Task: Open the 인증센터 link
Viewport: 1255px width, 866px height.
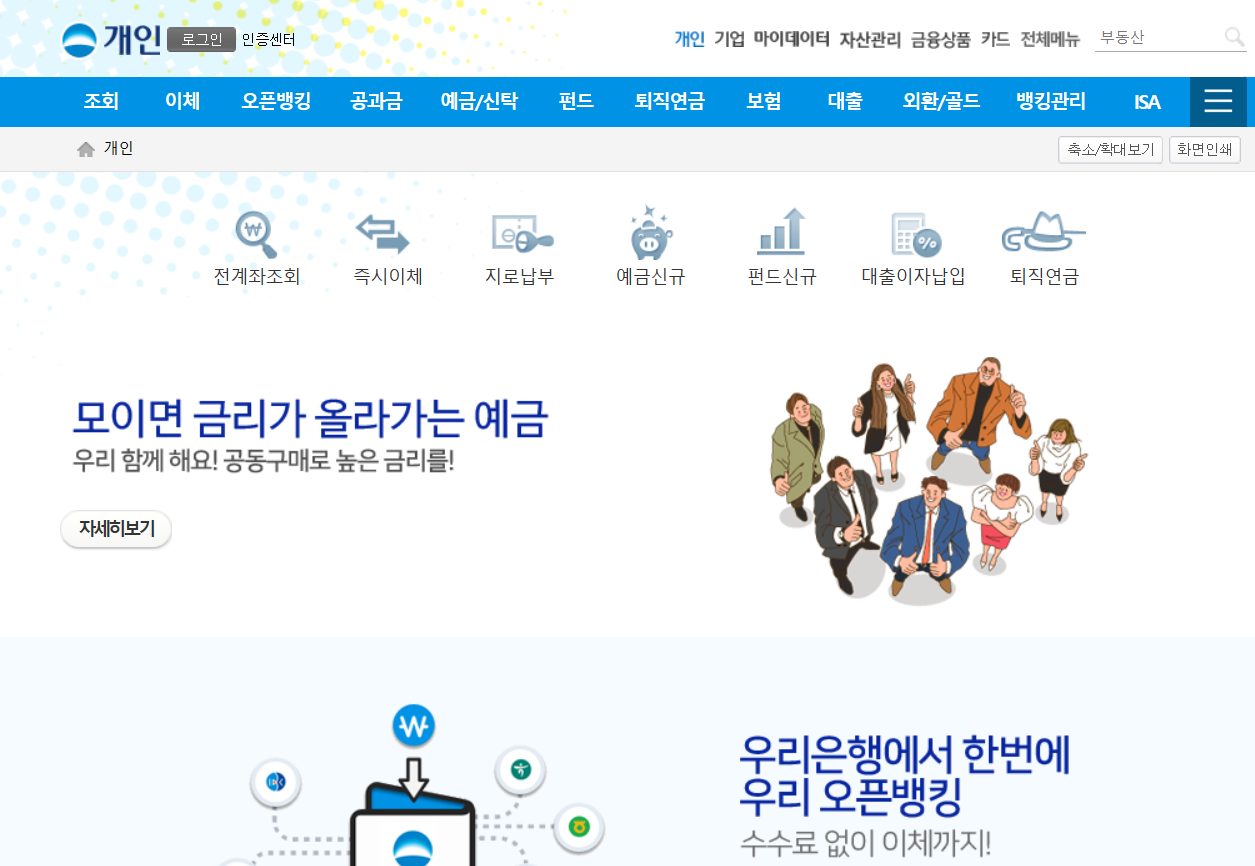Action: tap(266, 41)
